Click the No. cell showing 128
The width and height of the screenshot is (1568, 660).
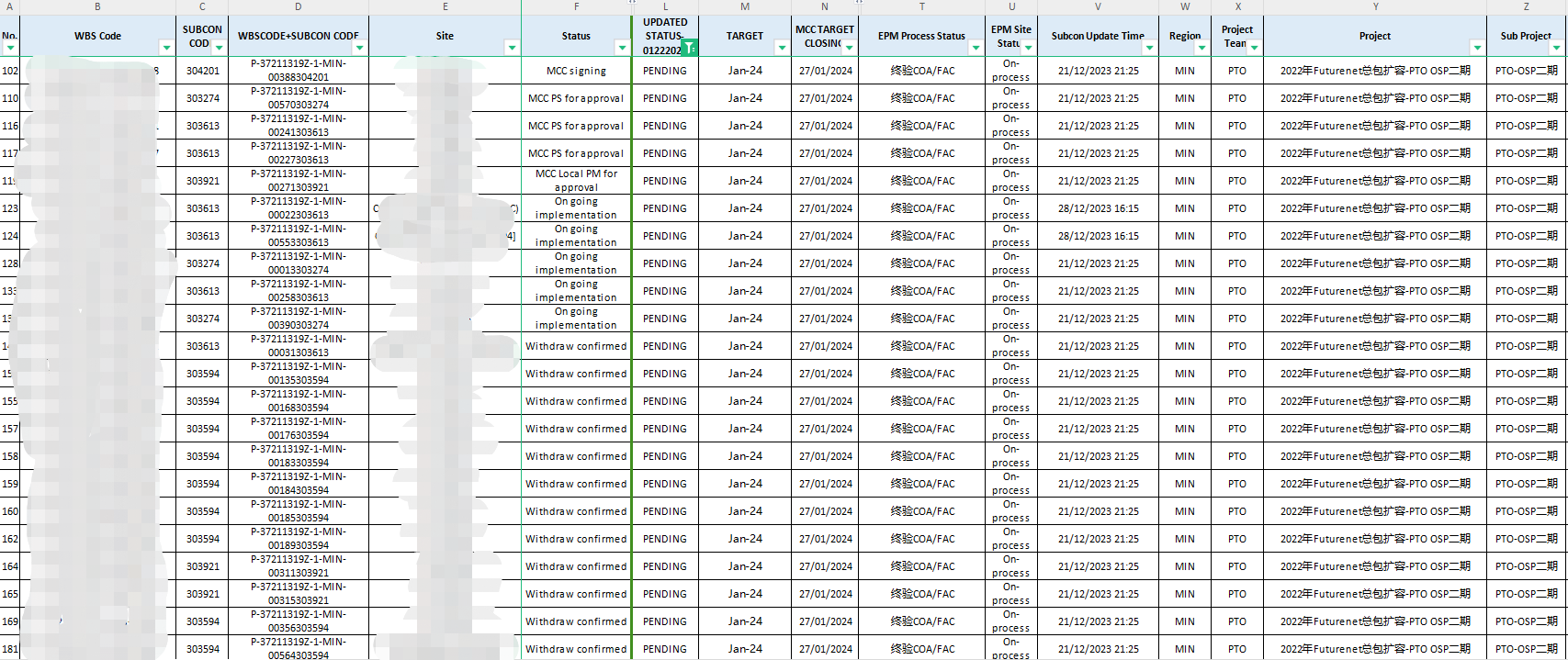click(x=10, y=263)
